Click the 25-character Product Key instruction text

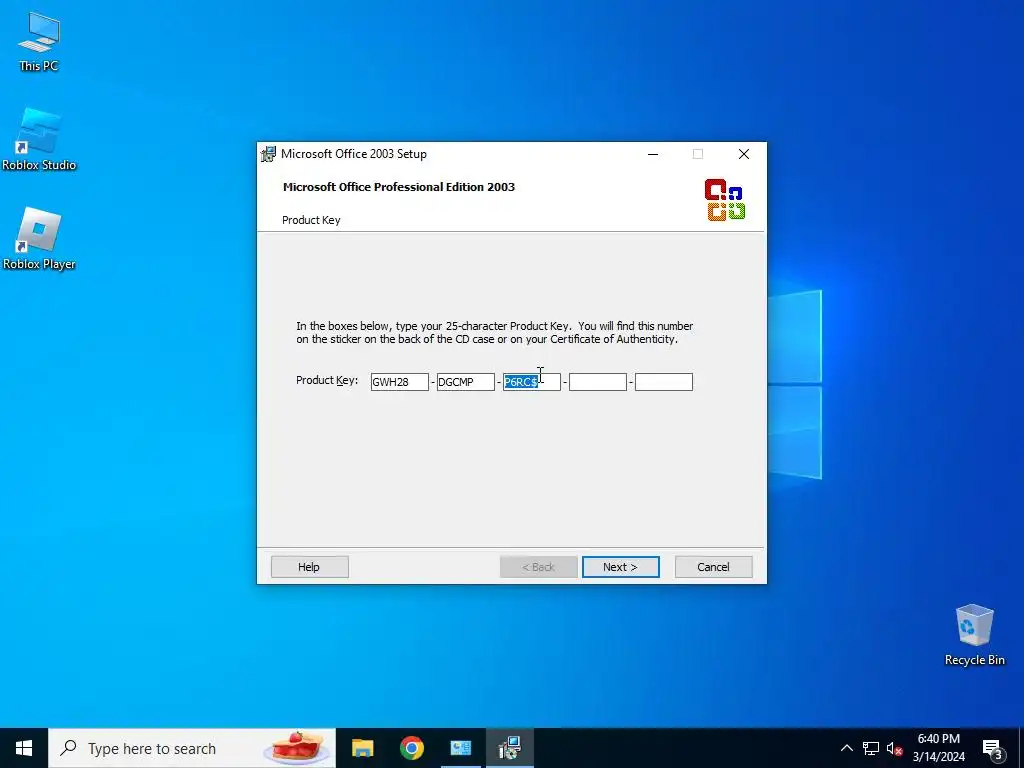[x=494, y=332]
